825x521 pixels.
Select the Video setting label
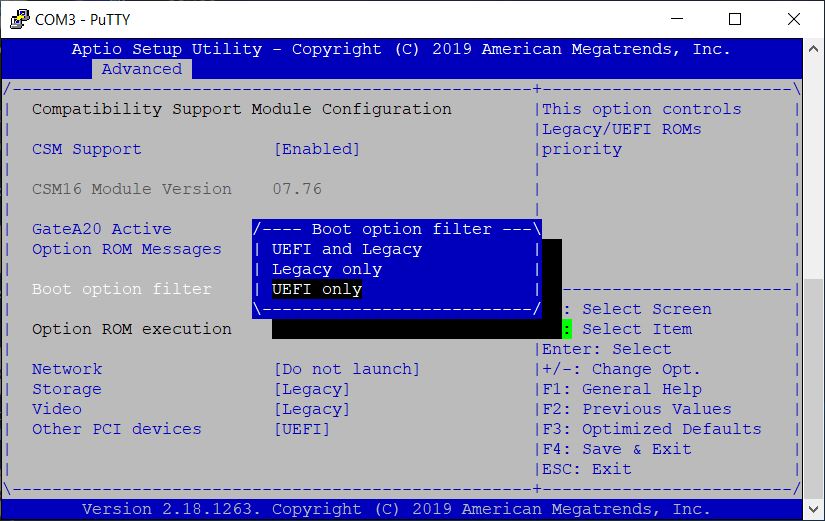[x=57, y=409]
